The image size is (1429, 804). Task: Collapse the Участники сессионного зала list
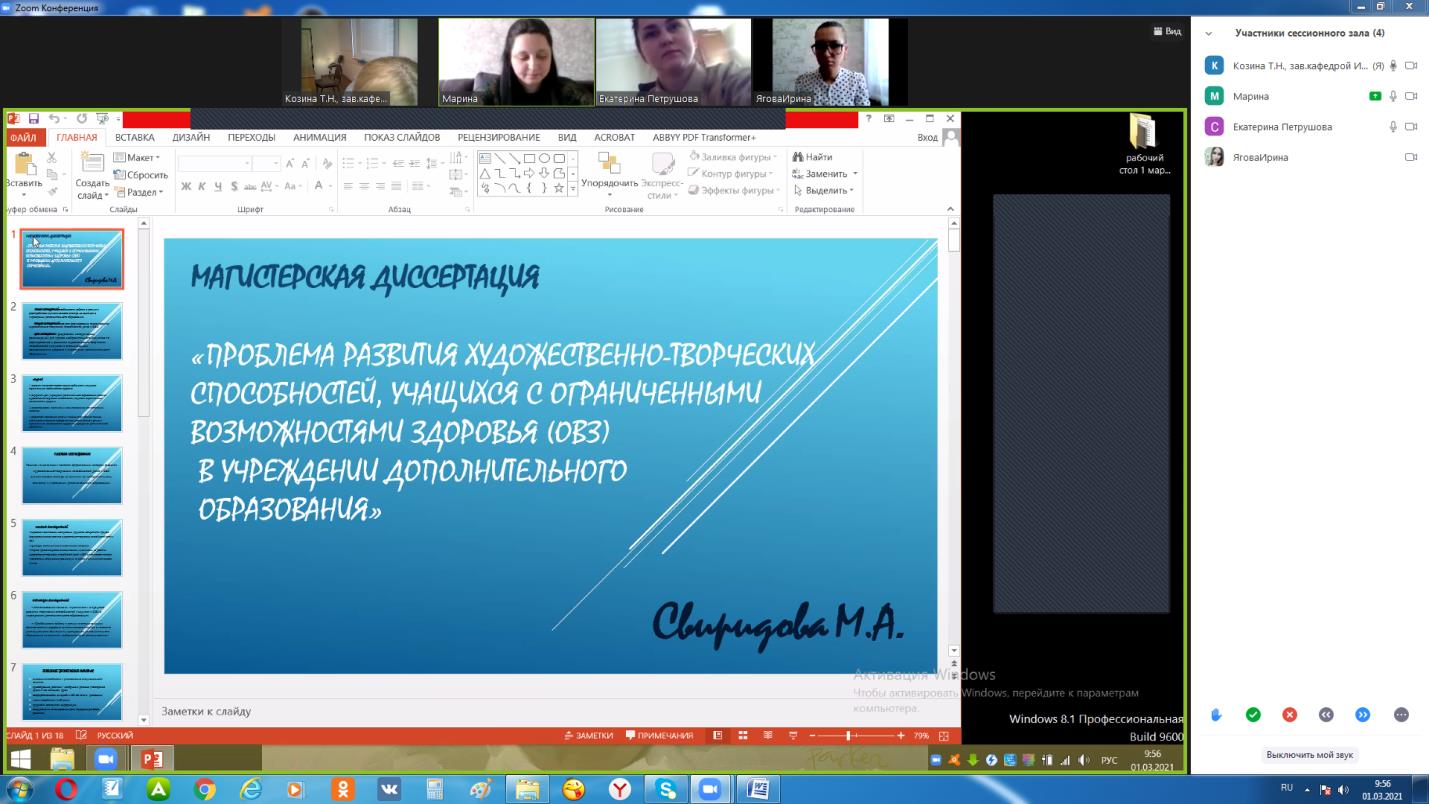click(1208, 33)
